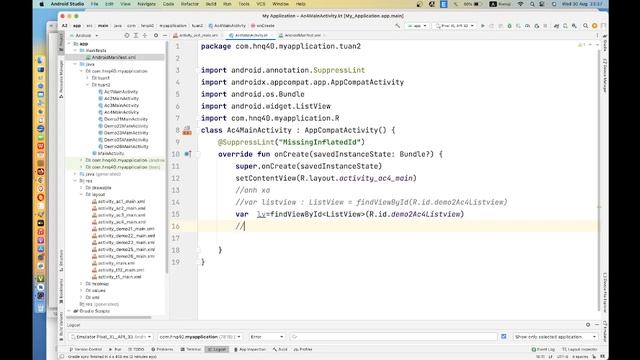Expand the mipmap folder
The image size is (640, 360).
(82, 284)
